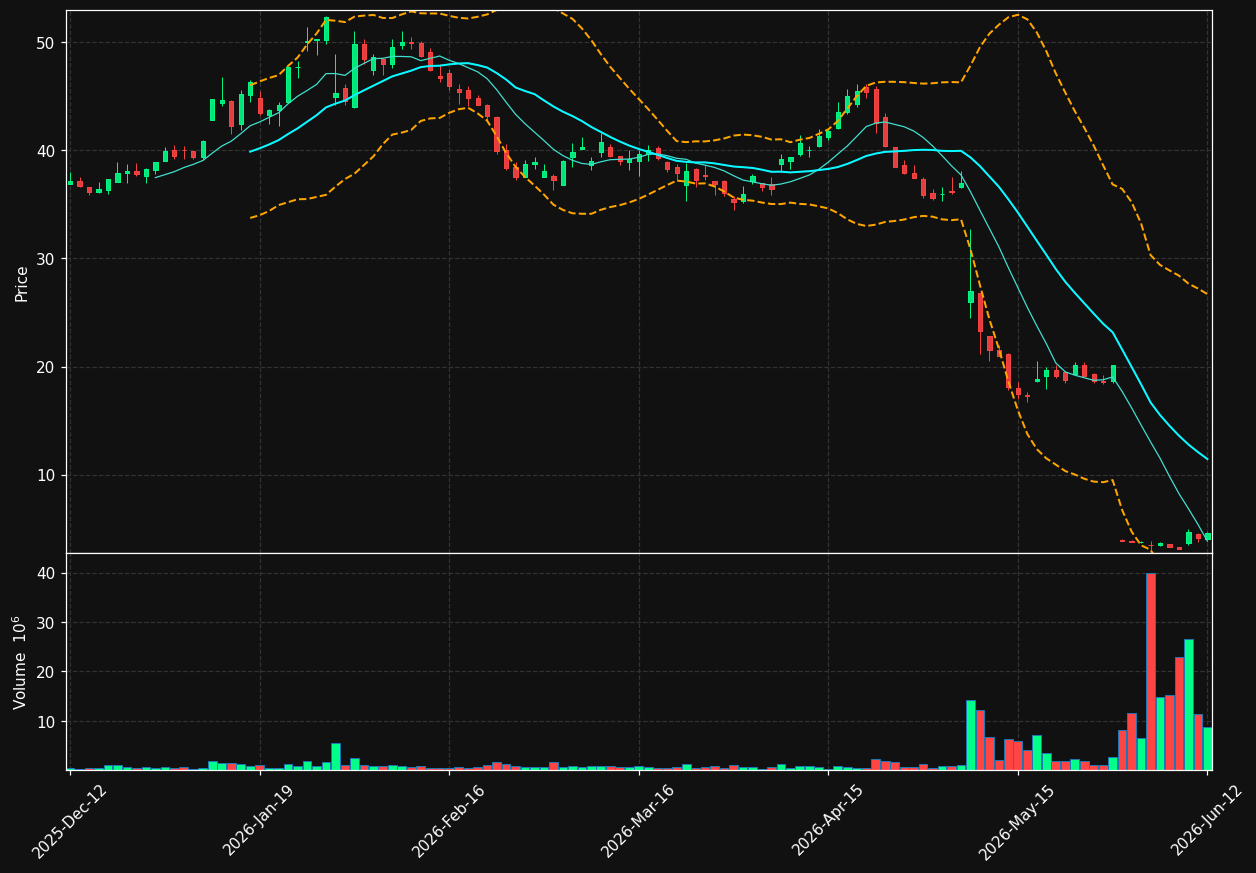Image resolution: width=1256 pixels, height=873 pixels.
Task: Click the 30 price tick label
Action: 46,259
